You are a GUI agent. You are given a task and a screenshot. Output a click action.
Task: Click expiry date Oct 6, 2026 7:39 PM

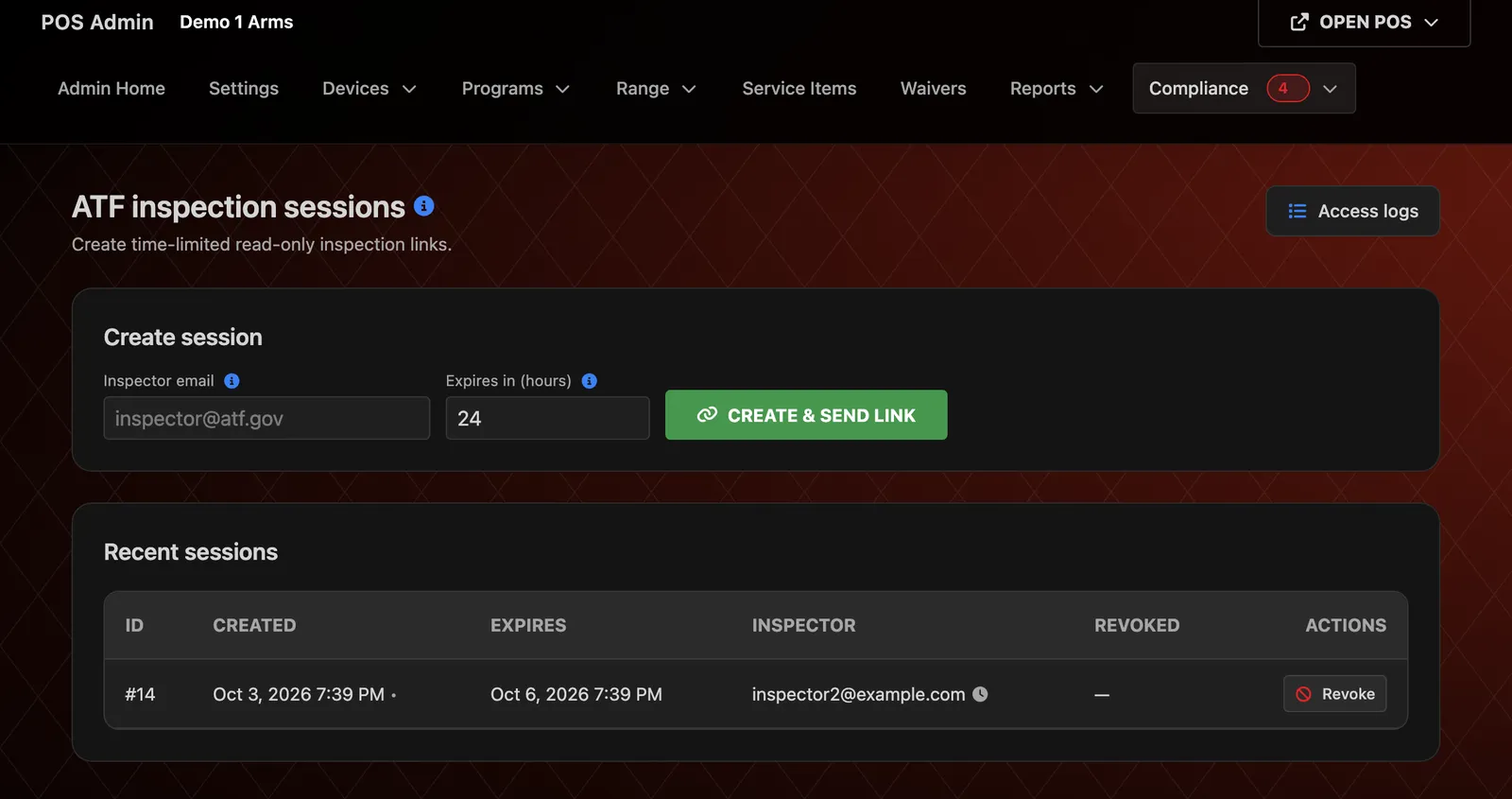click(x=576, y=694)
